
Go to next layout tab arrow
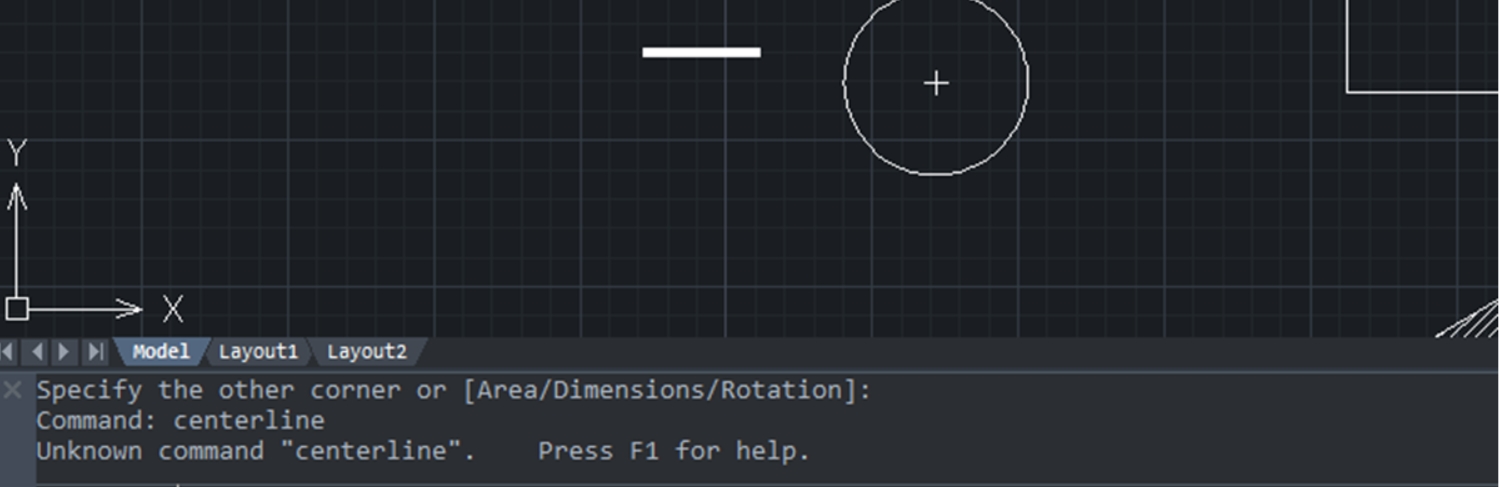pos(64,352)
